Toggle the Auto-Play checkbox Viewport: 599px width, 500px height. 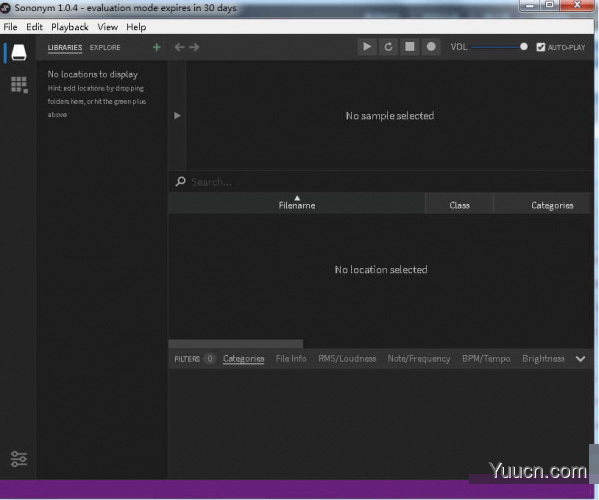click(541, 47)
